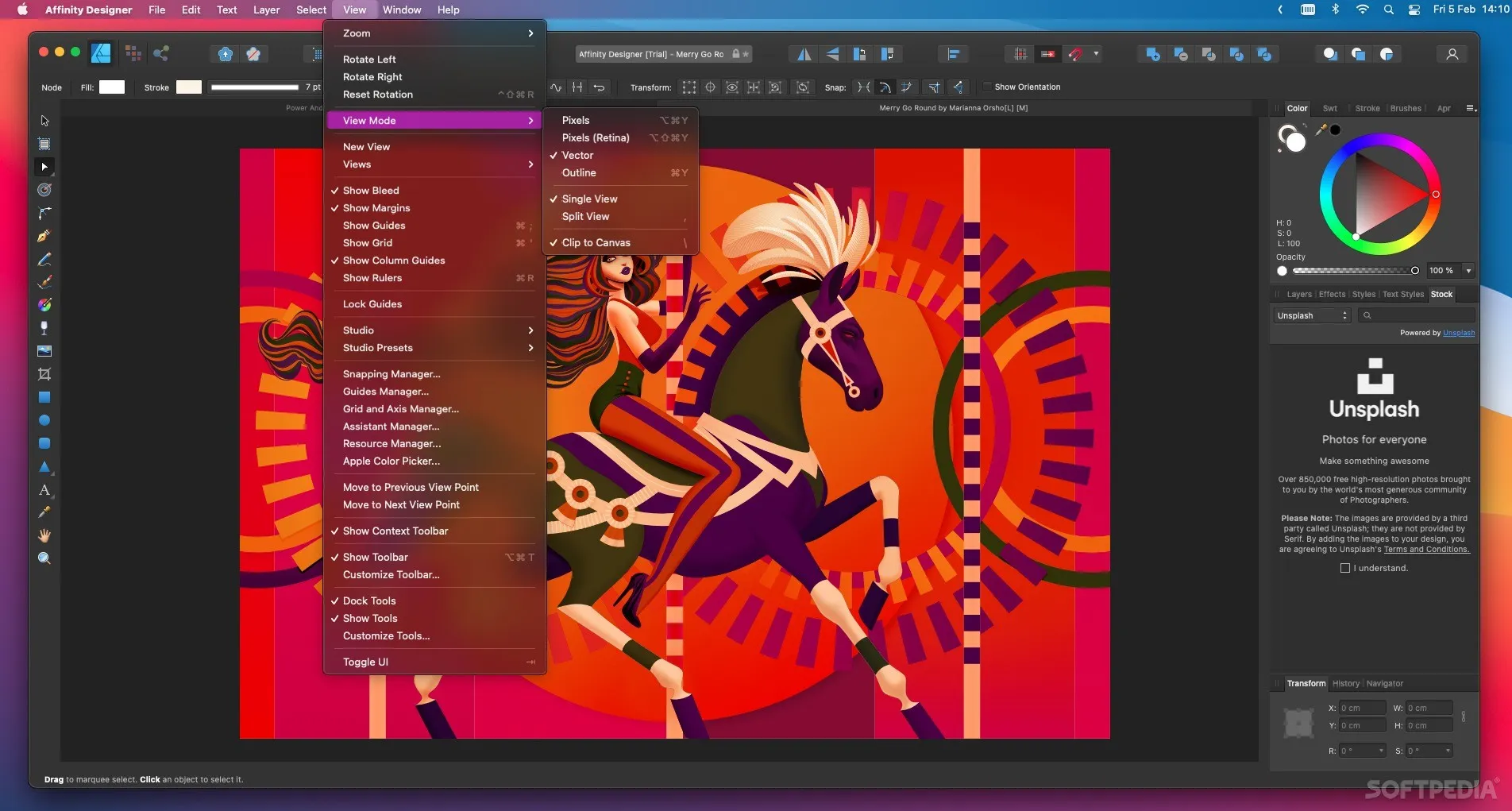
Task: Select the Pencil tool
Action: click(x=44, y=259)
